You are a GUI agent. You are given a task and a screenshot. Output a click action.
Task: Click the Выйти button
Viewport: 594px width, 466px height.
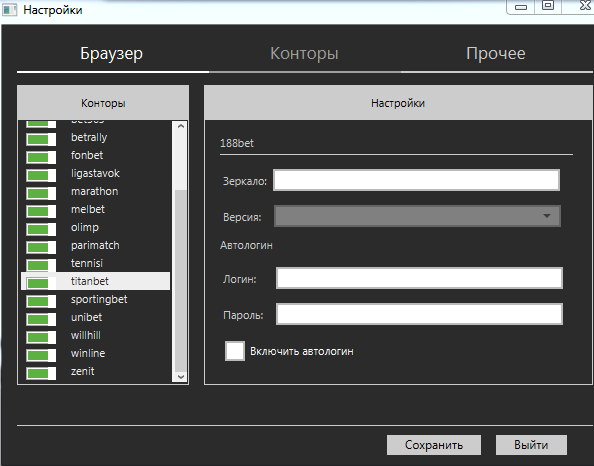531,445
